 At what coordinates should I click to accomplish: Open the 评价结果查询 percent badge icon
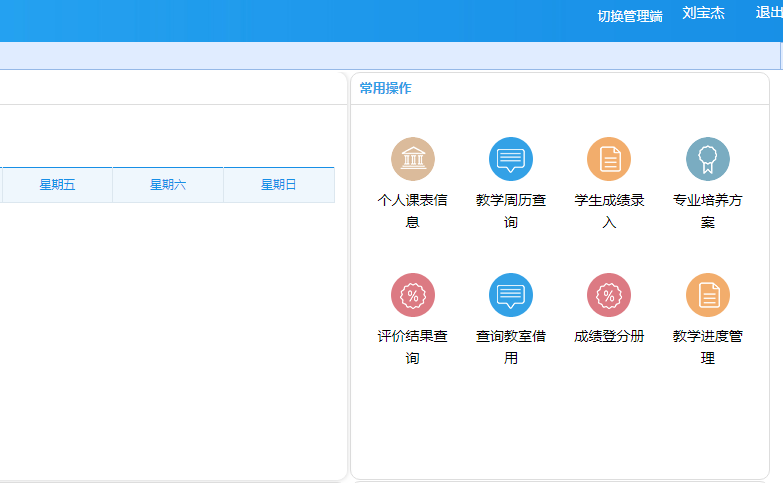pos(412,295)
